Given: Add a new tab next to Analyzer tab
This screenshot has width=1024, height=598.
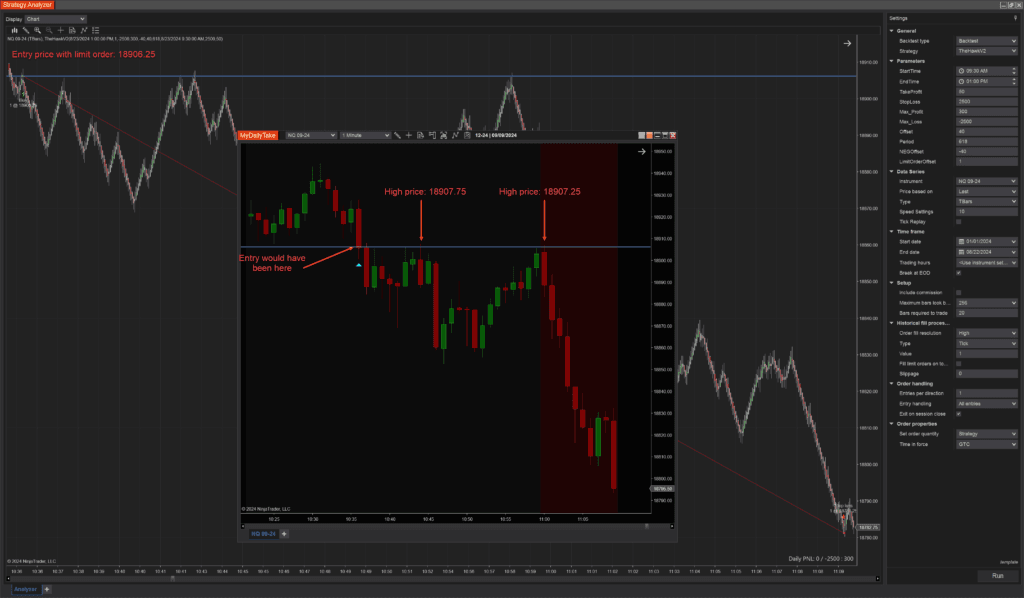Looking at the screenshot, I should pos(47,589).
